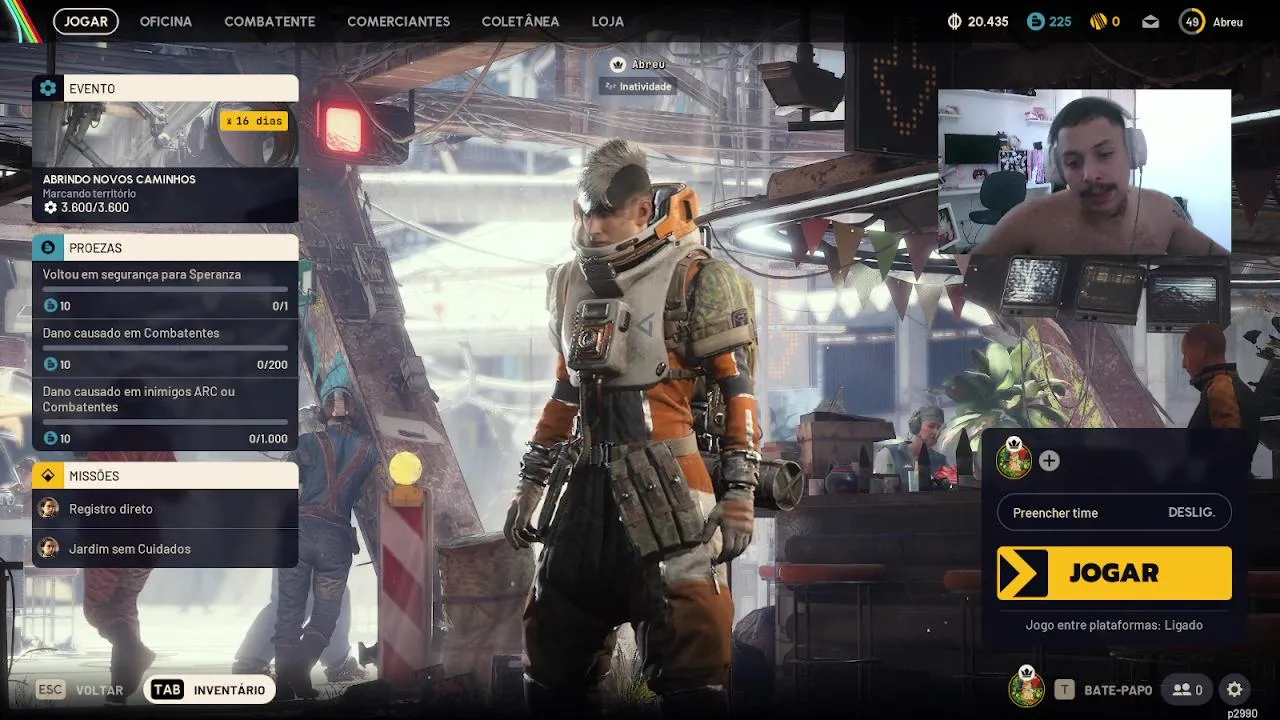Image resolution: width=1280 pixels, height=720 pixels.
Task: Open Abreu's level 49 profile badge
Action: pyautogui.click(x=1191, y=21)
